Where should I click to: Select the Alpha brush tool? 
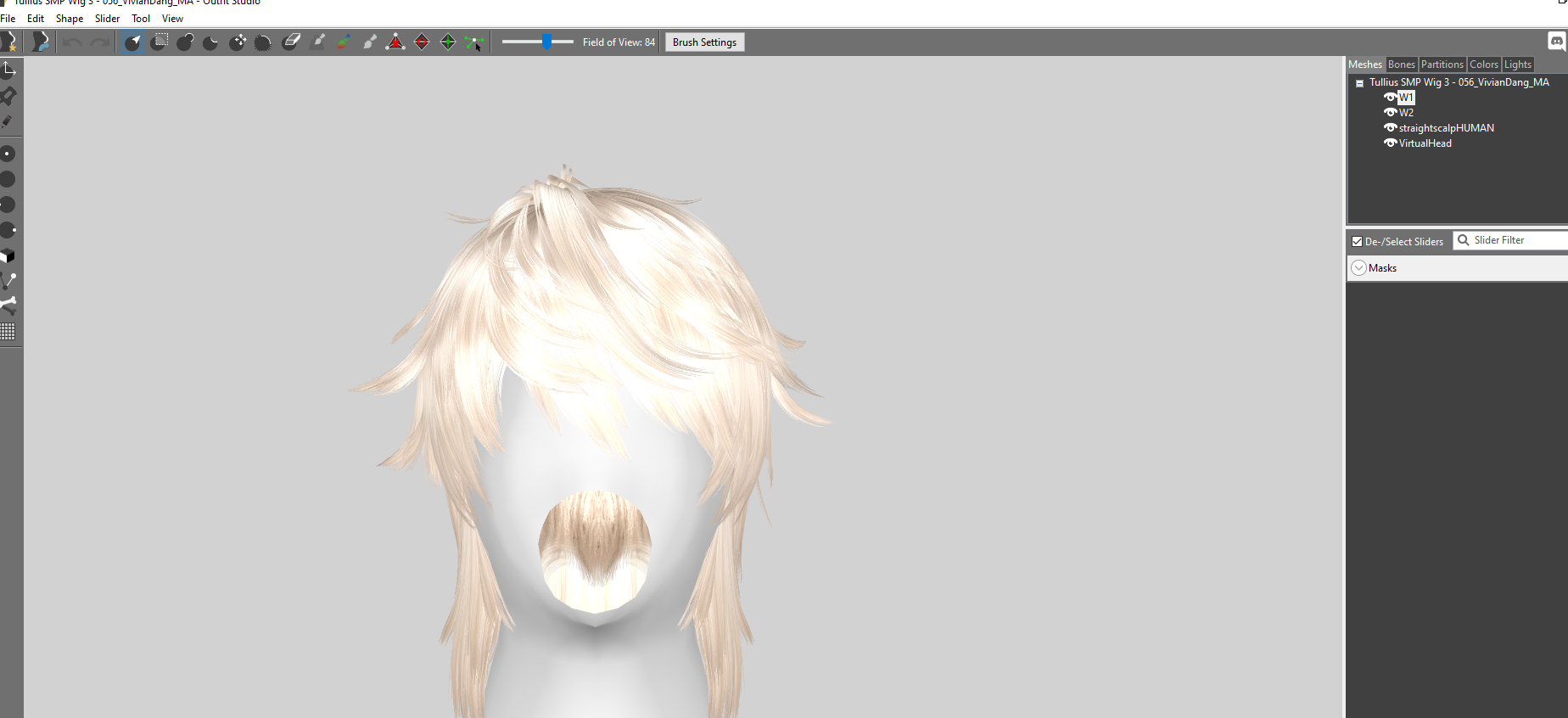tap(370, 42)
